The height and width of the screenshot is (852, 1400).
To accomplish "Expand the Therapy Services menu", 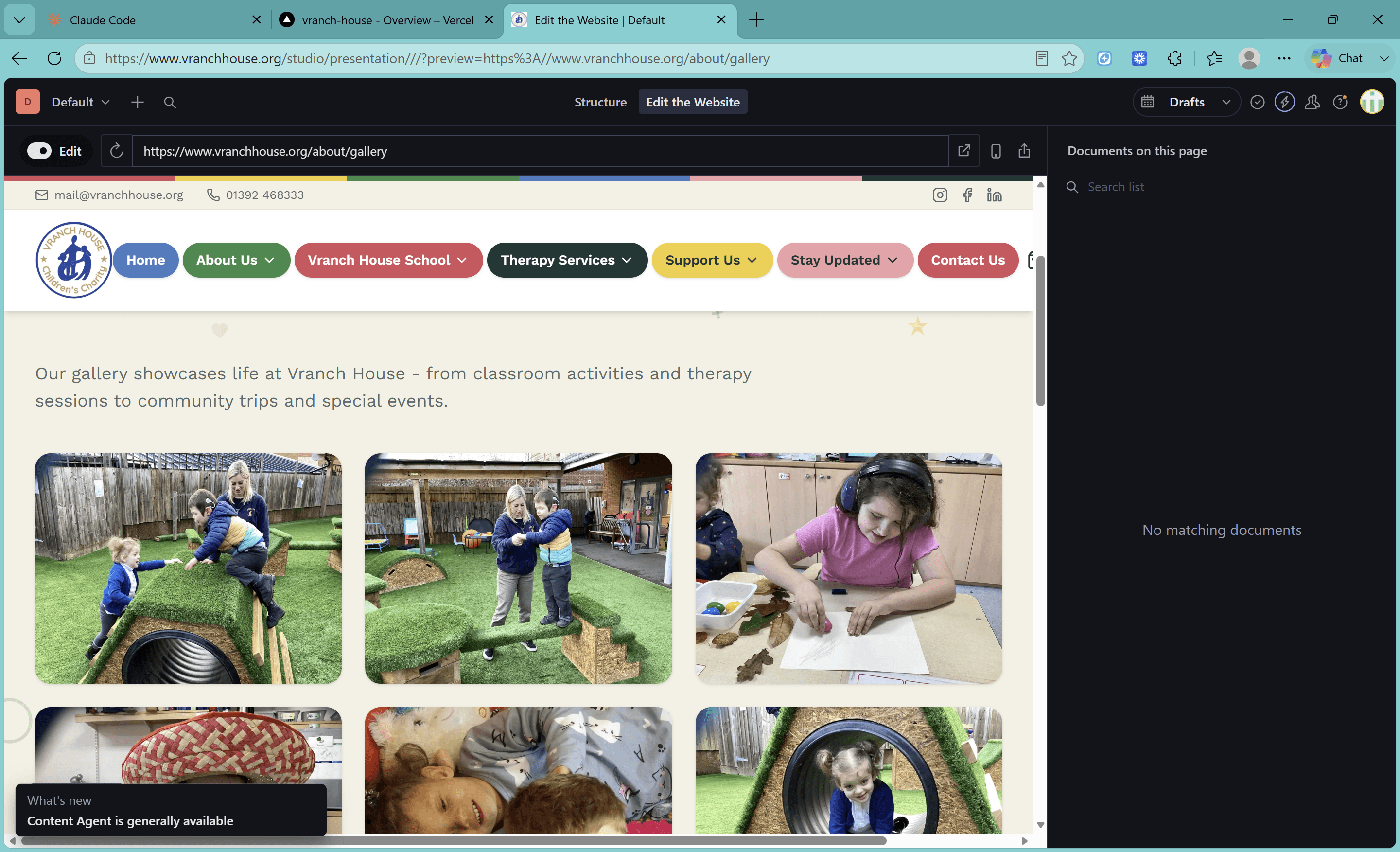I will [x=566, y=260].
